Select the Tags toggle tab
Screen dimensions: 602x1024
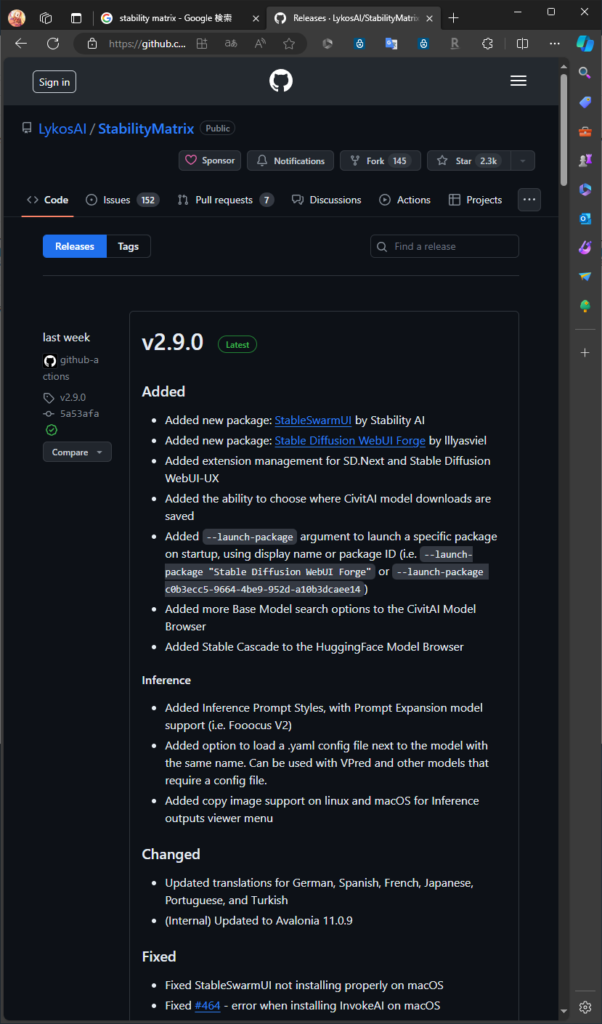pos(129,246)
